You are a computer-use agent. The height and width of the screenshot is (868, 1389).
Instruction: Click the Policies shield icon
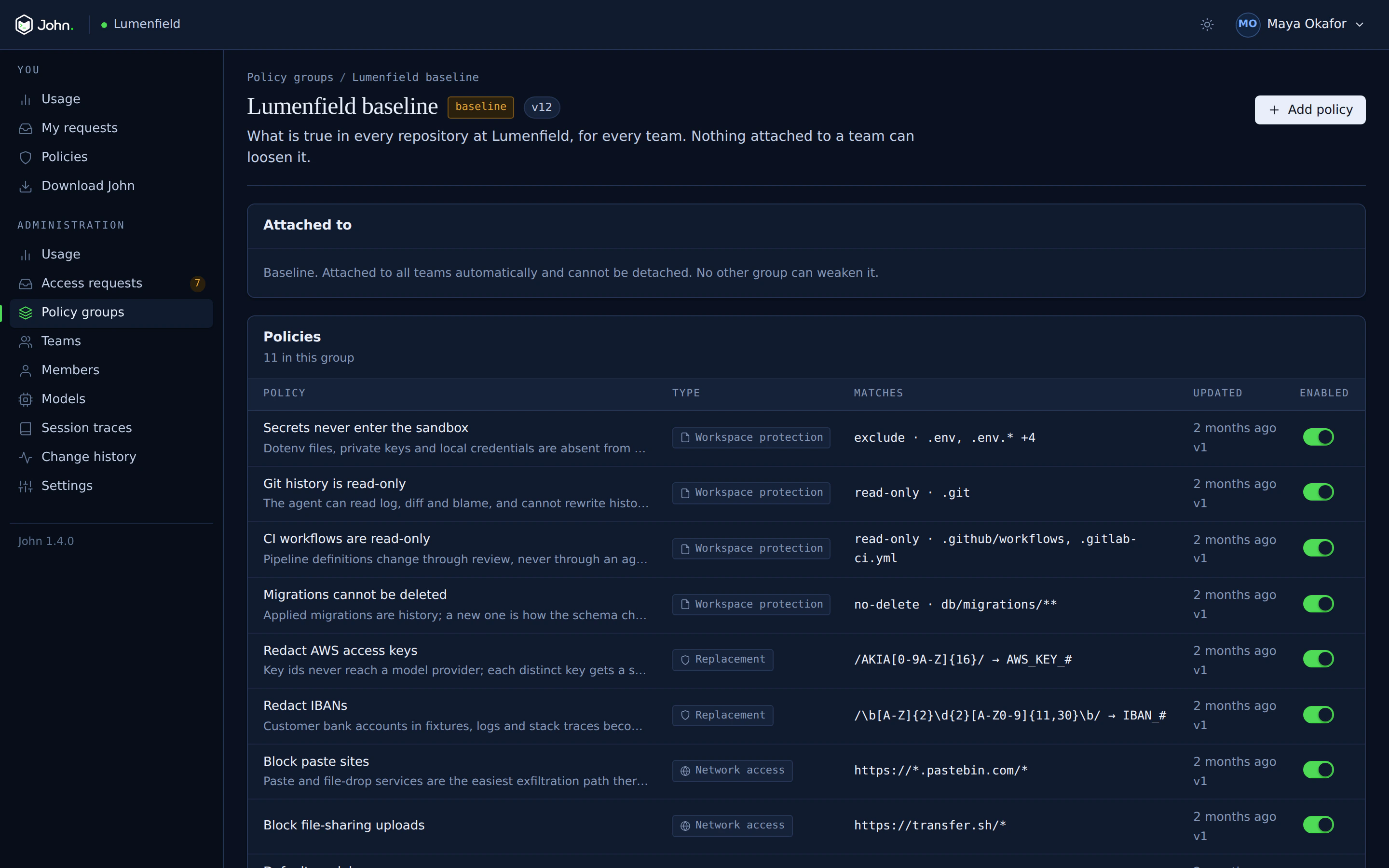(x=25, y=157)
